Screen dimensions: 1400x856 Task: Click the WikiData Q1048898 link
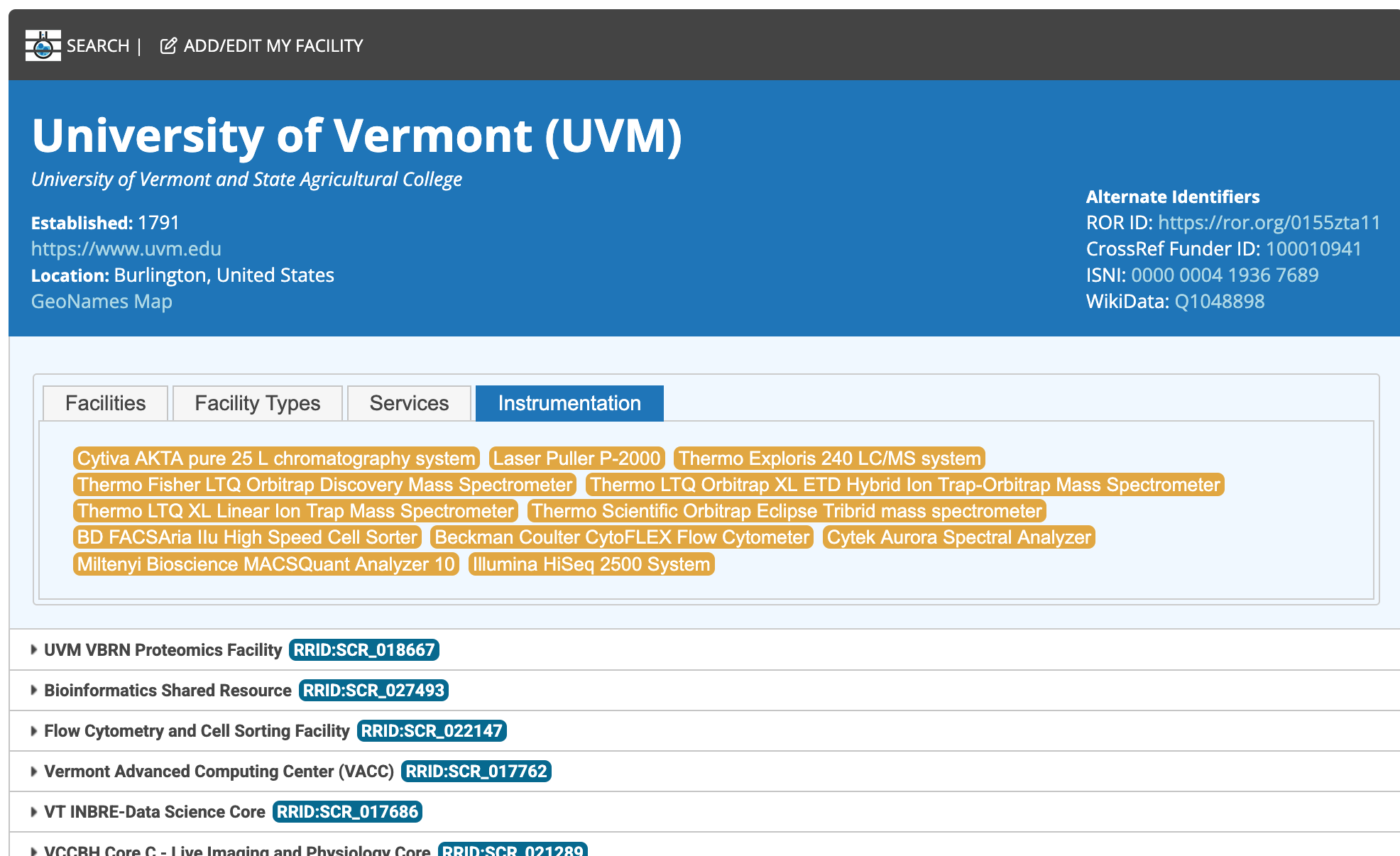click(x=1219, y=302)
